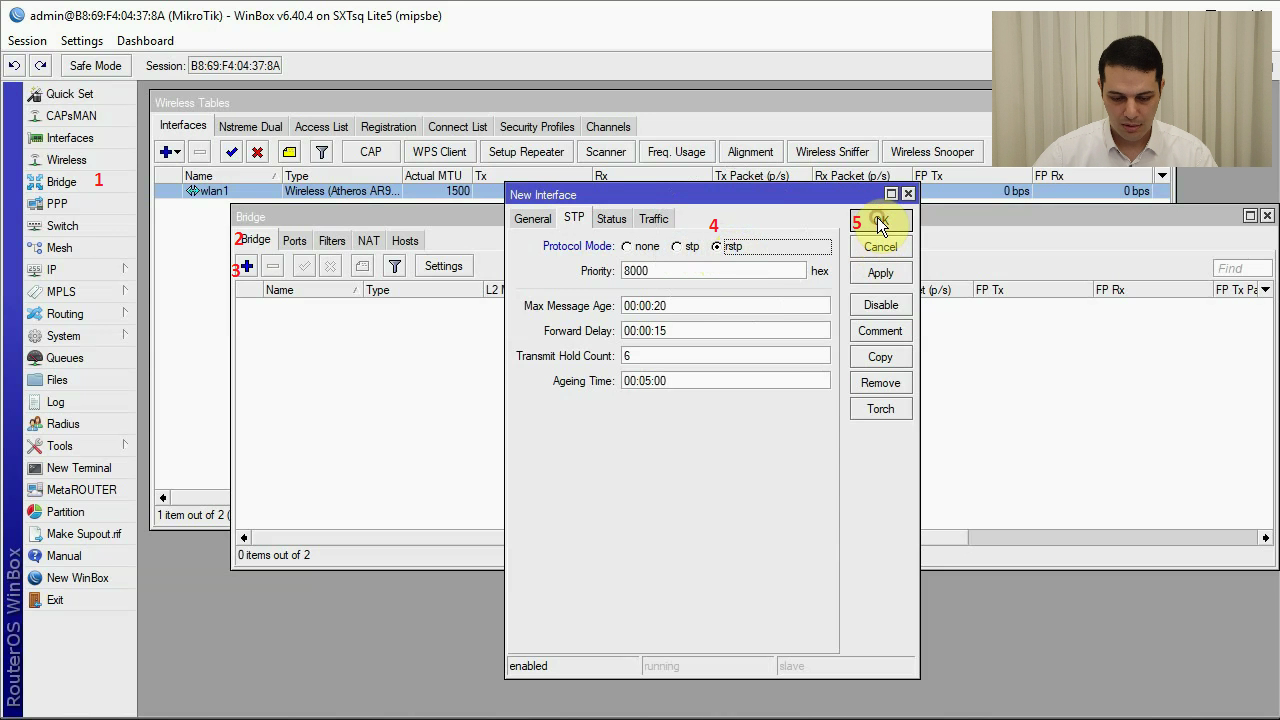Open column chooser dropdown in Wireless Tables
The width and height of the screenshot is (1280, 720).
(x=1162, y=176)
